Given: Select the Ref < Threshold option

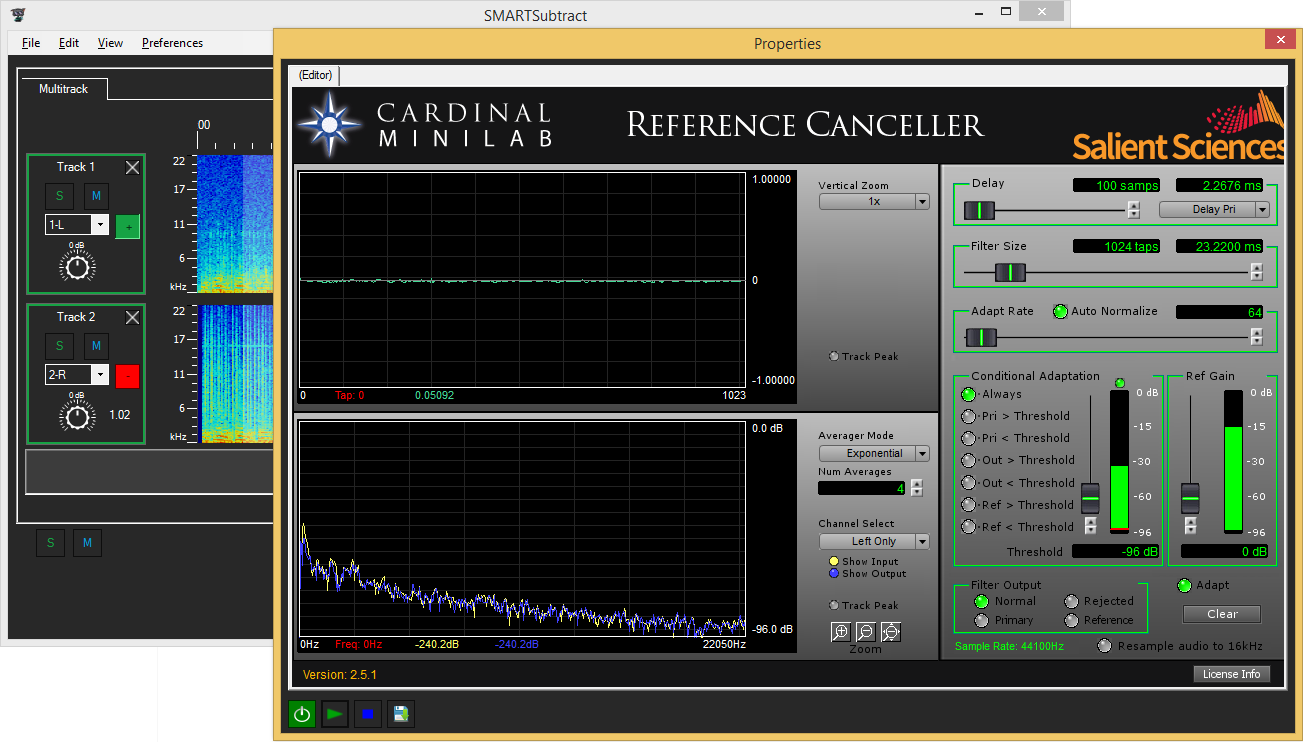Looking at the screenshot, I should tap(968, 527).
